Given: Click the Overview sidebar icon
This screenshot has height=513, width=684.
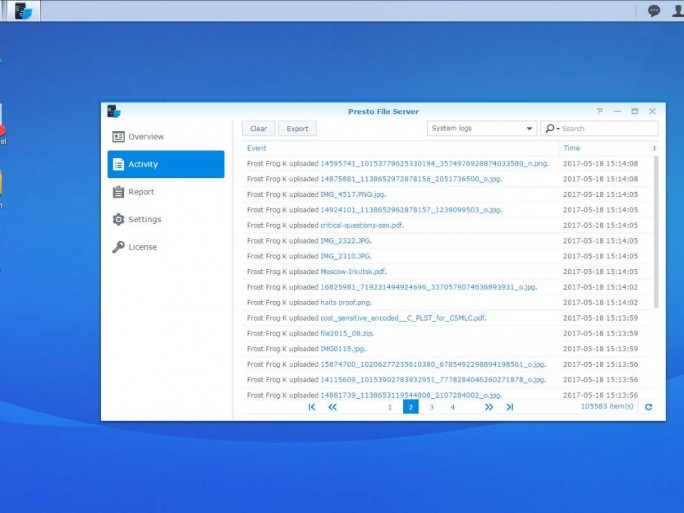Looking at the screenshot, I should pos(118,137).
